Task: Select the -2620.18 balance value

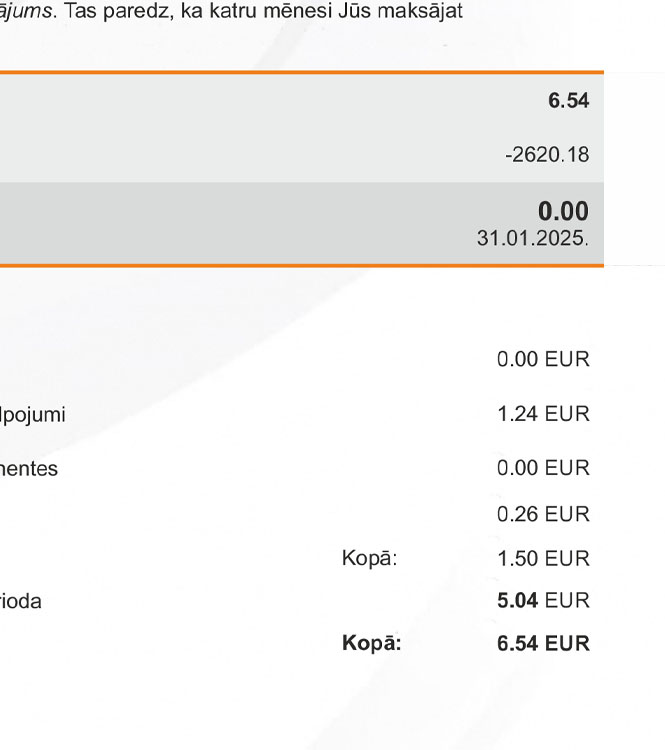Action: (x=547, y=155)
